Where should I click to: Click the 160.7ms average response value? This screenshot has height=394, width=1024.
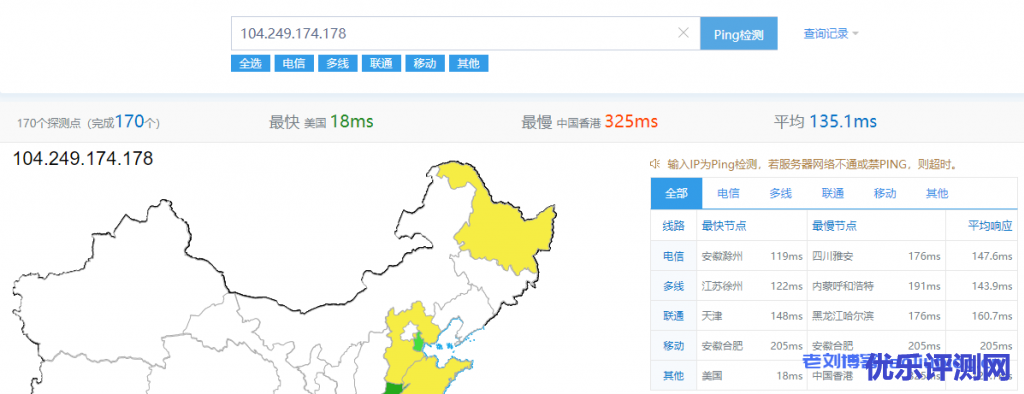[993, 316]
